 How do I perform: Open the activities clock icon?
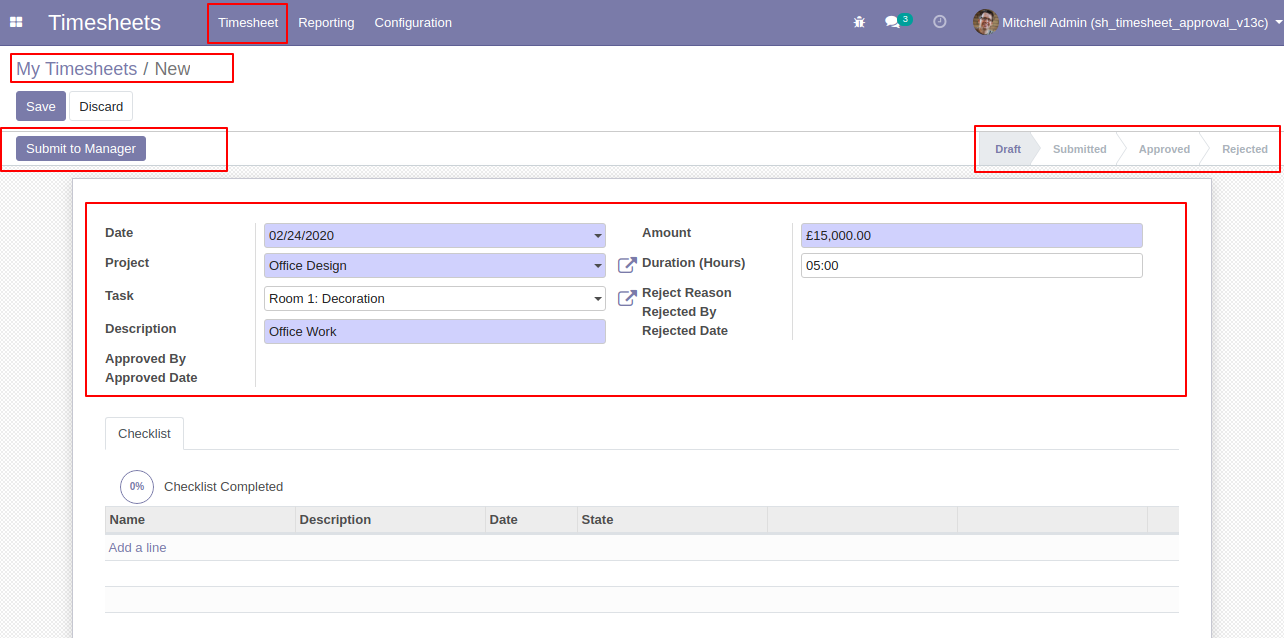939,22
